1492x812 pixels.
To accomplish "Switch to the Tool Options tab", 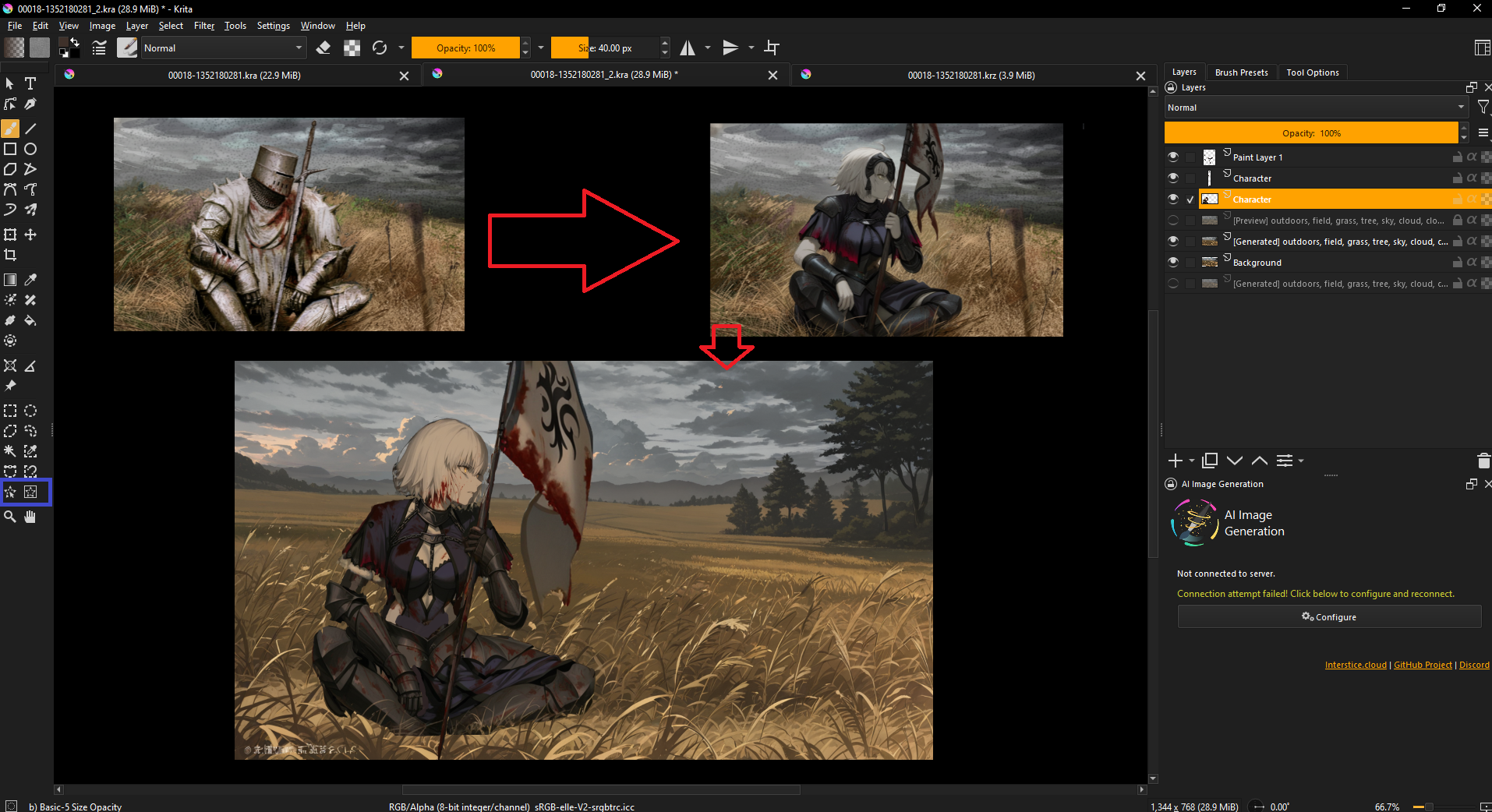I will 1313,72.
